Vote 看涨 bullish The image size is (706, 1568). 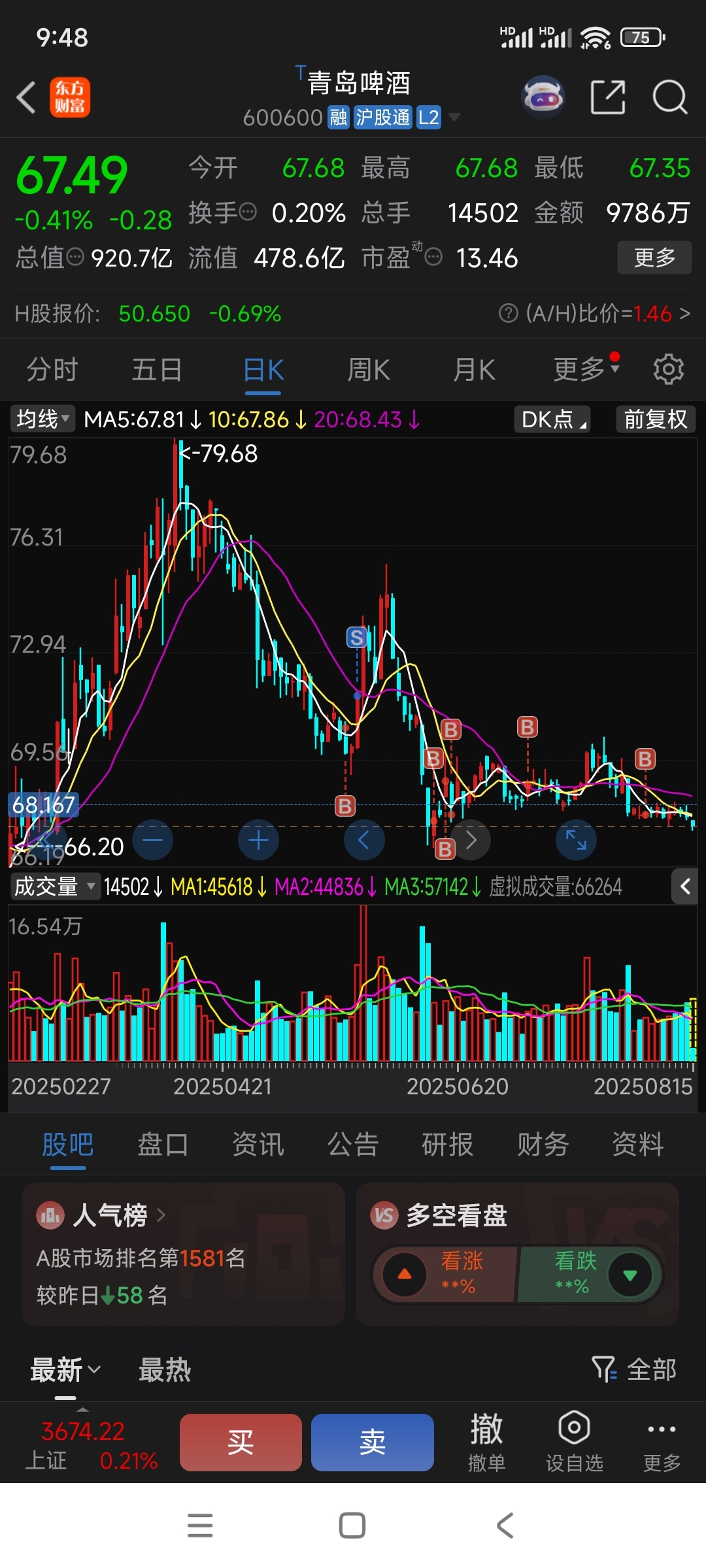[445, 1275]
